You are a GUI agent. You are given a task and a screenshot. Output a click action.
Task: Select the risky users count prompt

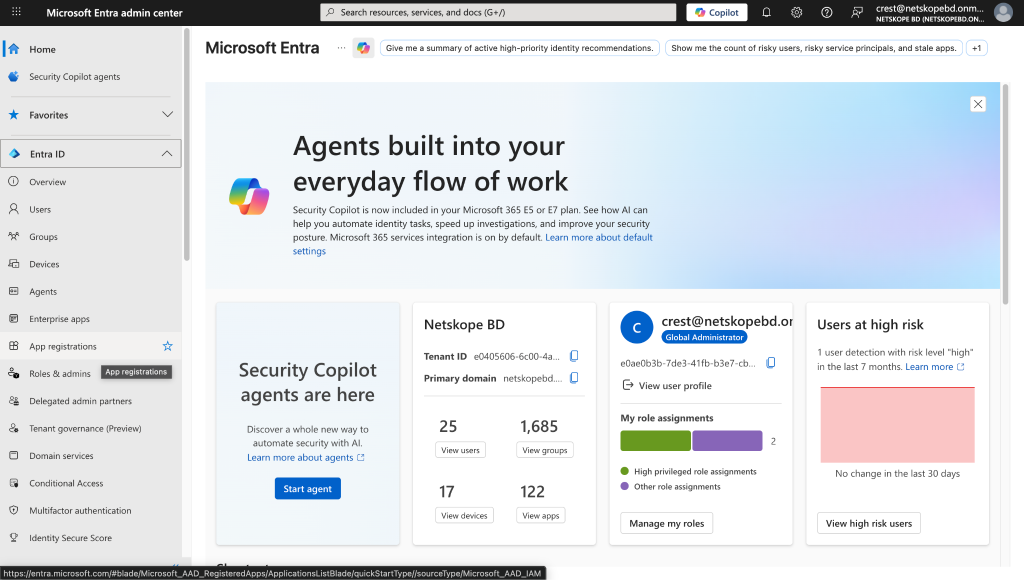coord(814,48)
